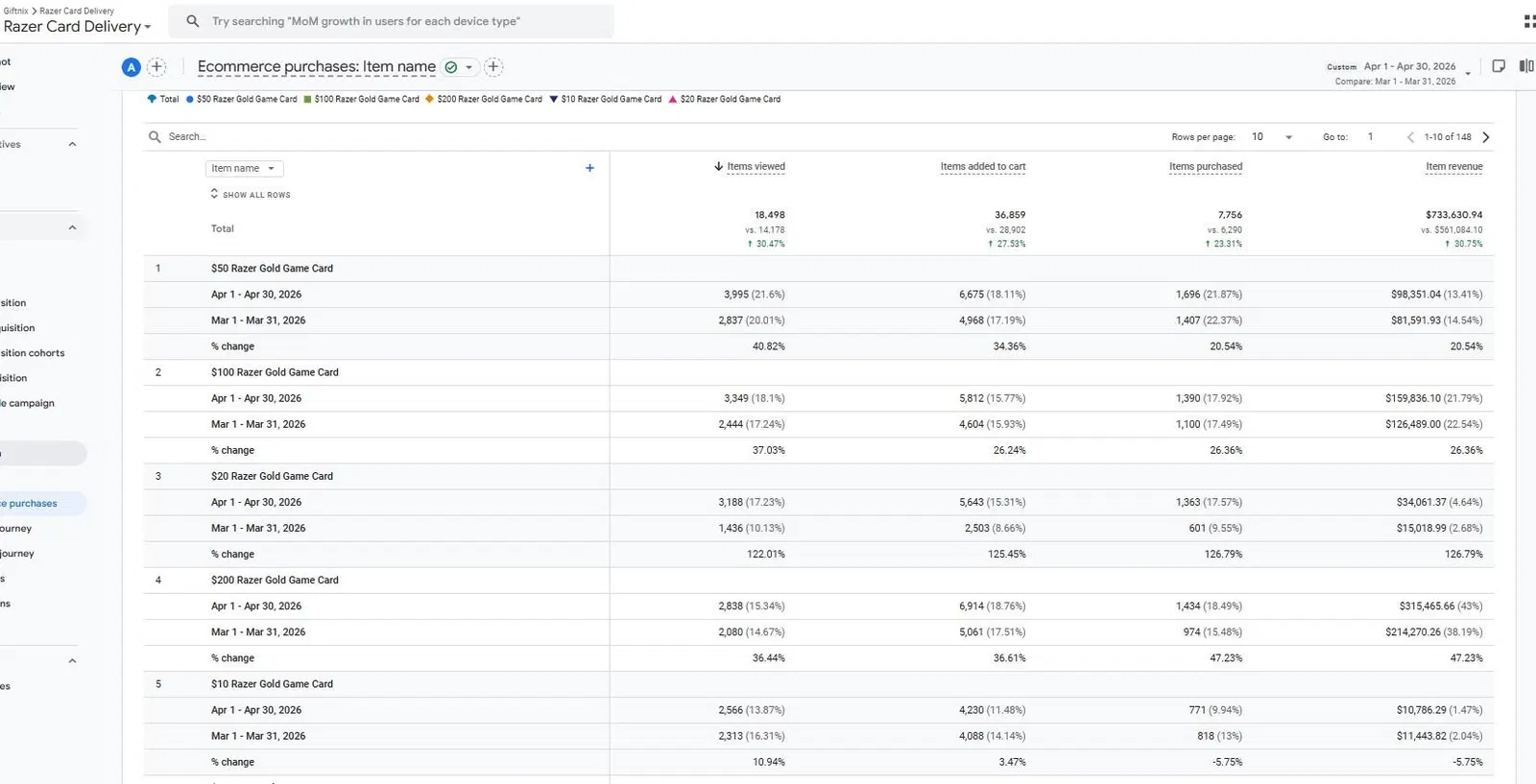Click the 122.01% items viewed change cell
Viewport: 1536px width, 784px height.
point(766,555)
